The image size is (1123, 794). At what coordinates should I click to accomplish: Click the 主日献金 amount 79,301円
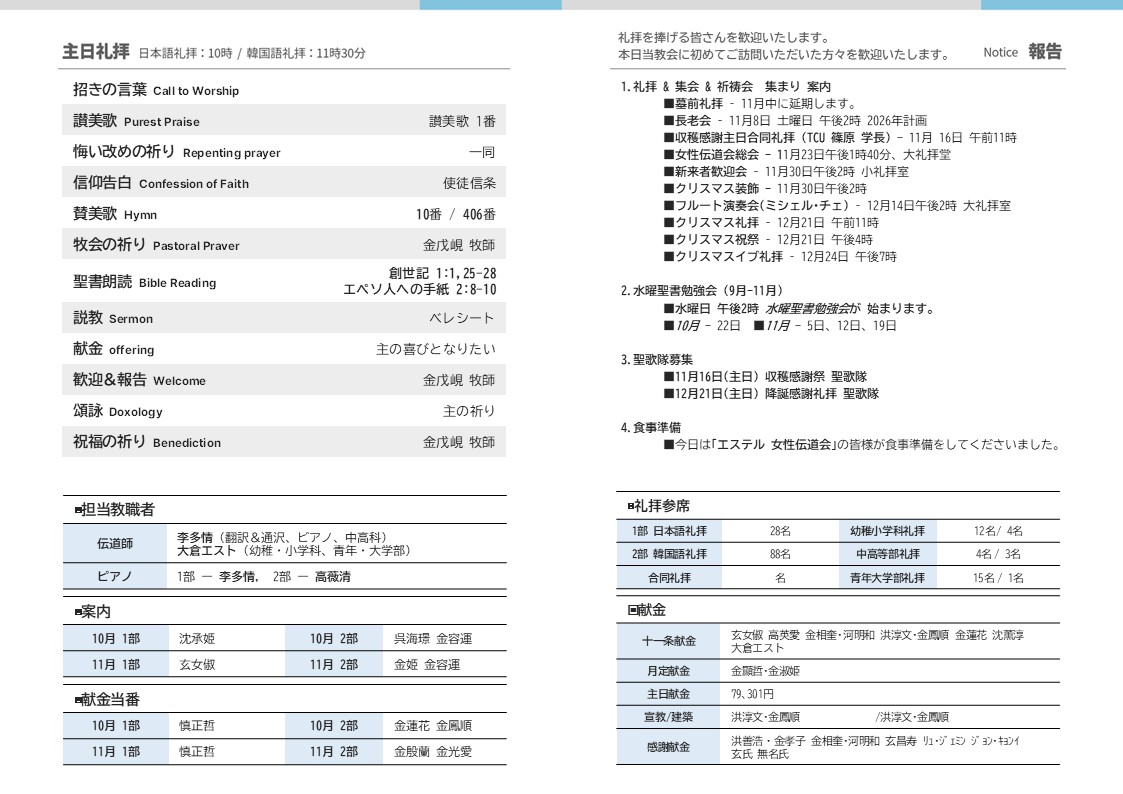(752, 694)
